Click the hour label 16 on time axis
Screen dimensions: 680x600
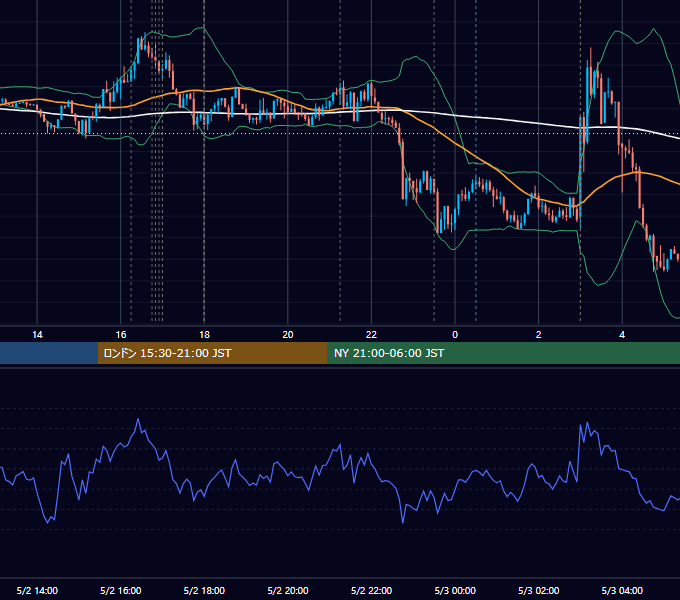click(121, 335)
